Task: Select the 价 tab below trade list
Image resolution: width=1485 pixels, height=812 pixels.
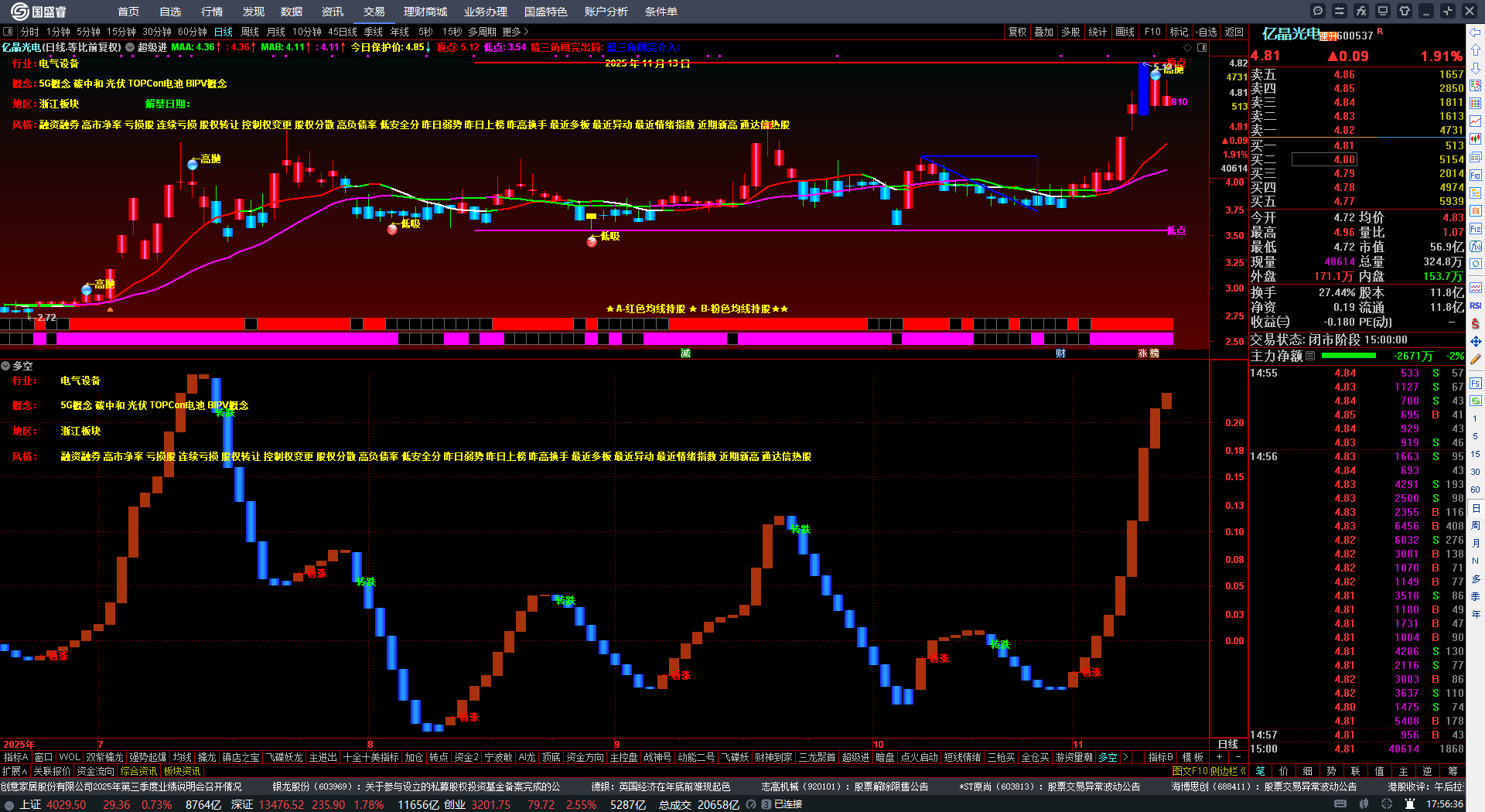Action: pos(1284,771)
